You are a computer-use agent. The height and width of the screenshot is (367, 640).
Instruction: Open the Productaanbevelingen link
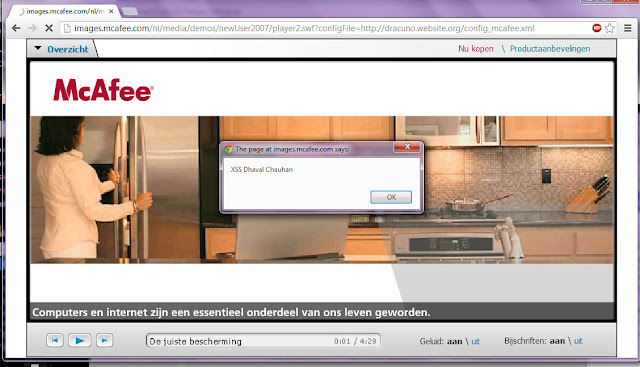[550, 49]
